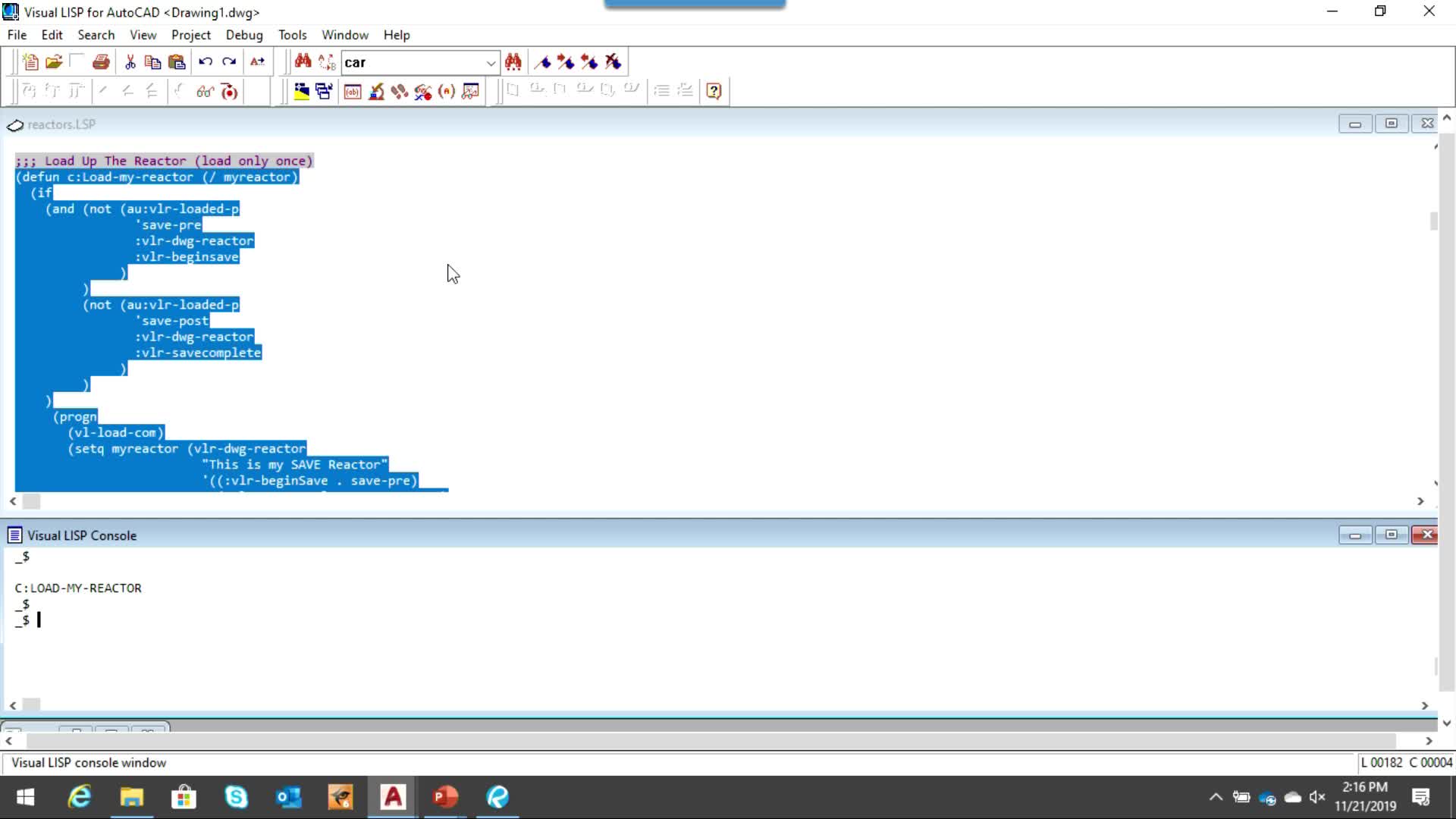Open the Help question mark icon
The width and height of the screenshot is (1456, 819).
coord(714,91)
